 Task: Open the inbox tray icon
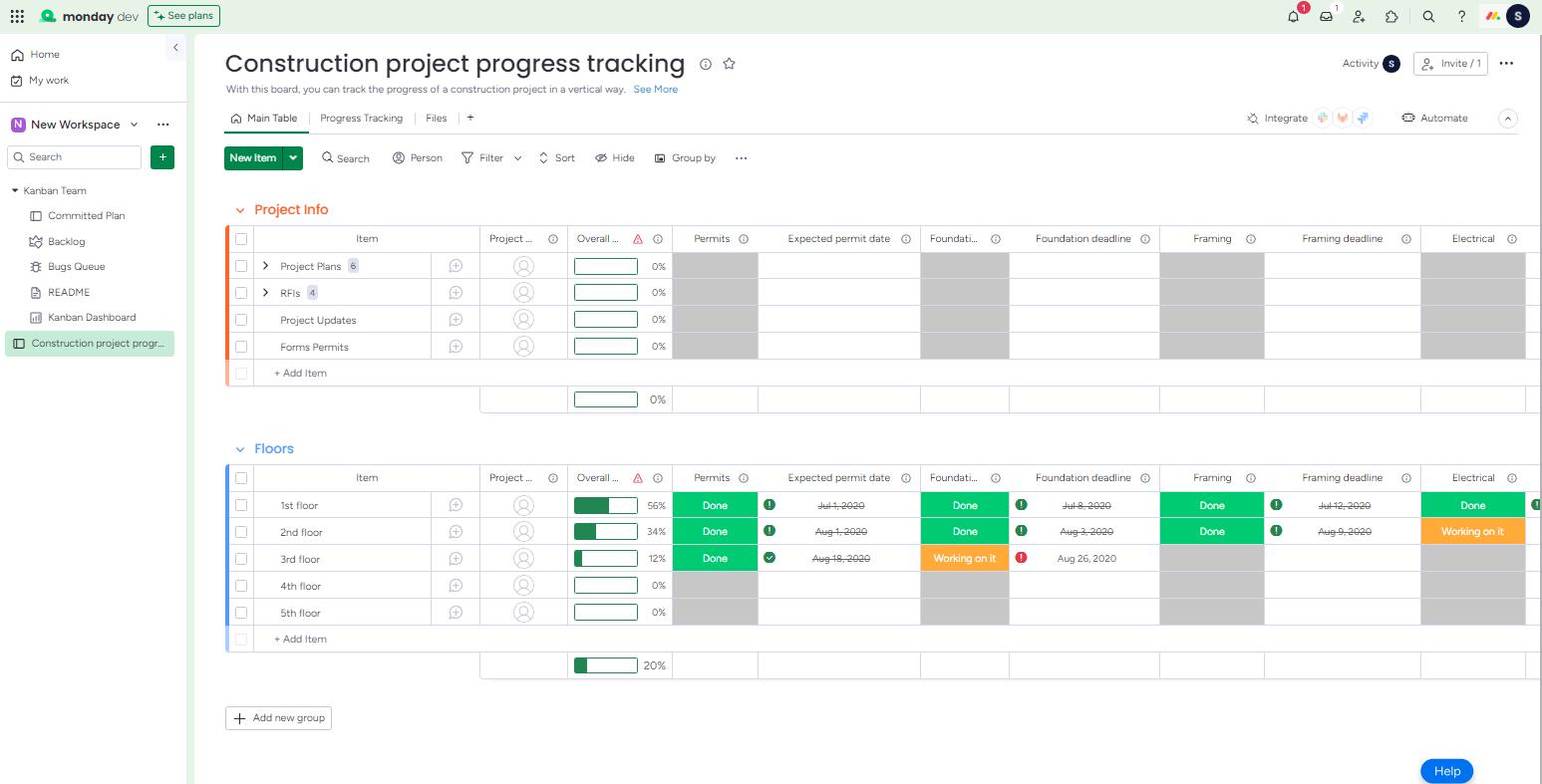pos(1326,16)
